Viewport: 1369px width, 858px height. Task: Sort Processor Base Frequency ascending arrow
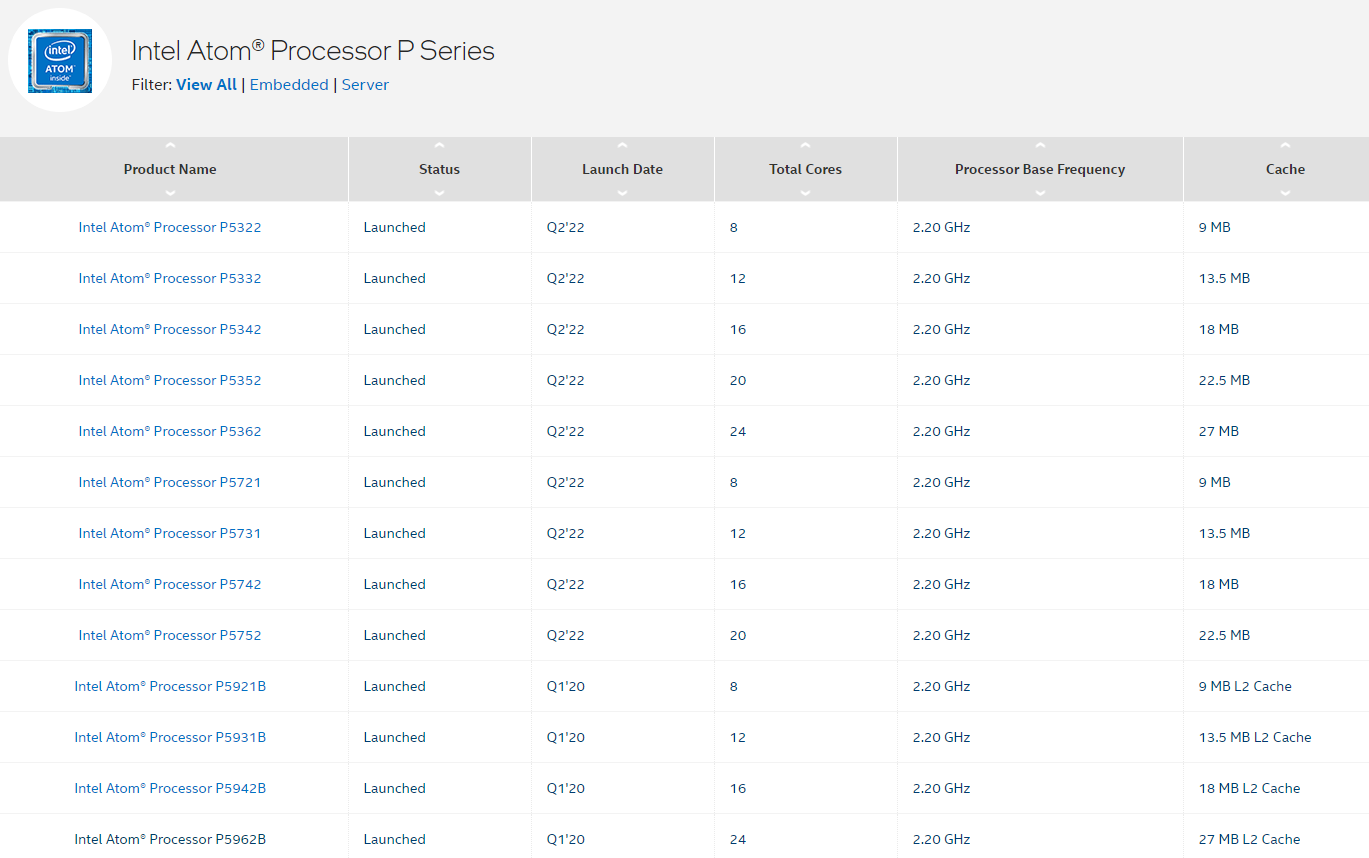coord(1040,146)
